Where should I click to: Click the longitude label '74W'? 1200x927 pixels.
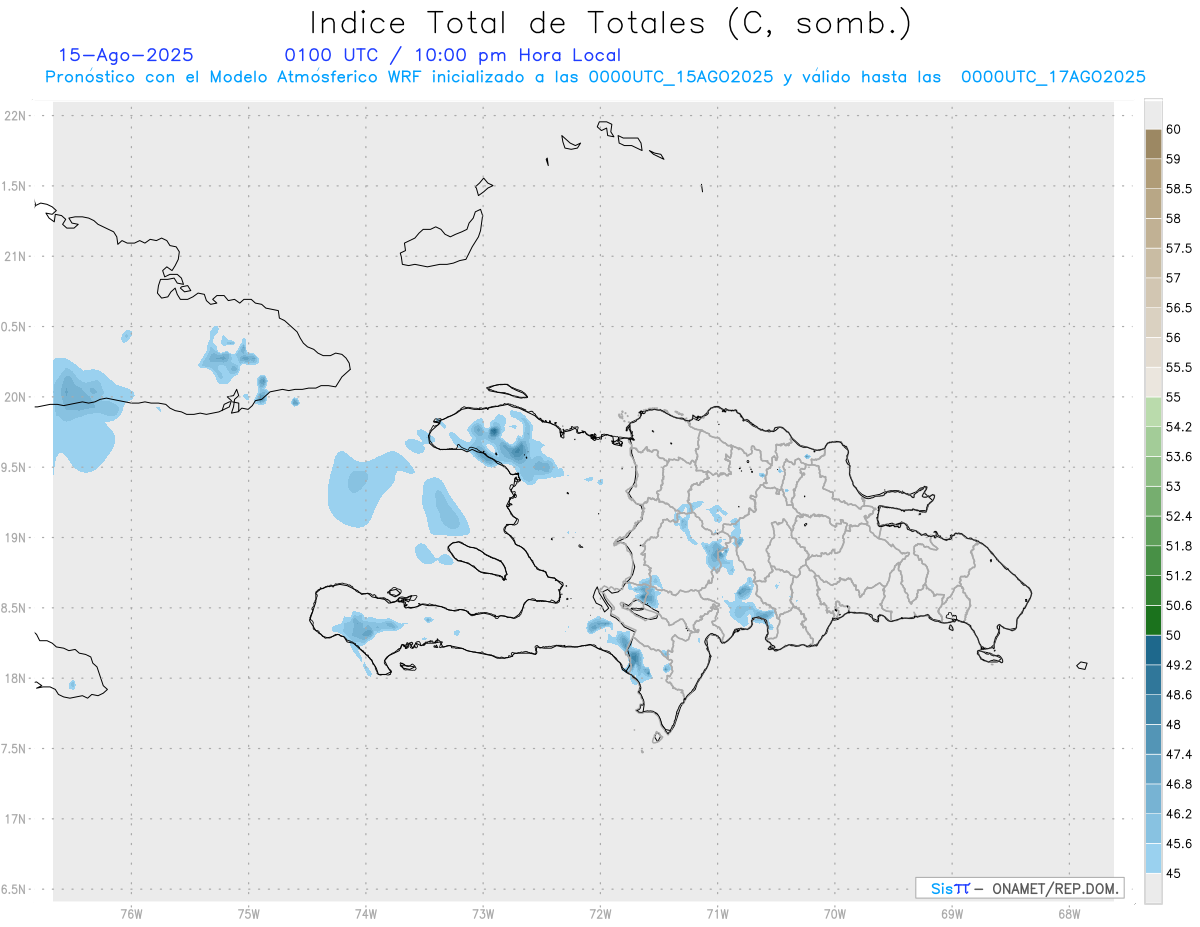pyautogui.click(x=366, y=914)
